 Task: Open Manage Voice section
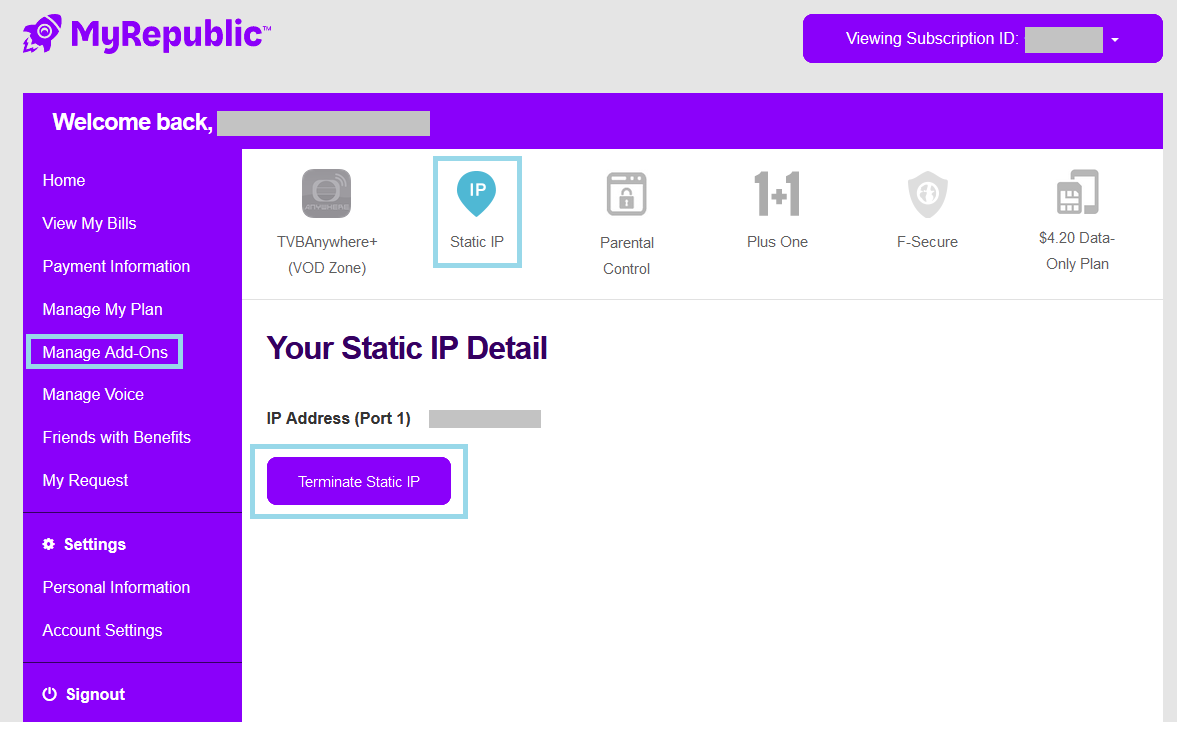[93, 395]
